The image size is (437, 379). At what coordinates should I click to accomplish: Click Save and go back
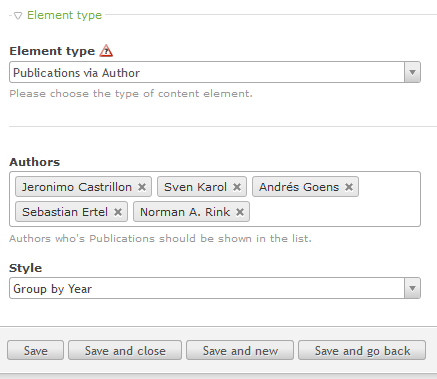[x=362, y=350]
